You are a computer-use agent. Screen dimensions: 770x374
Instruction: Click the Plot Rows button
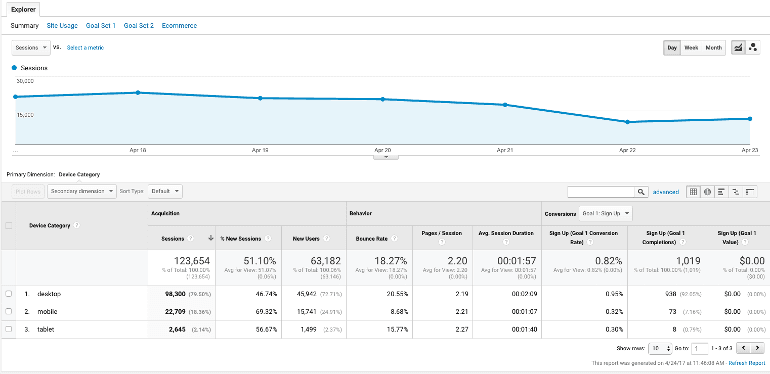(28, 191)
